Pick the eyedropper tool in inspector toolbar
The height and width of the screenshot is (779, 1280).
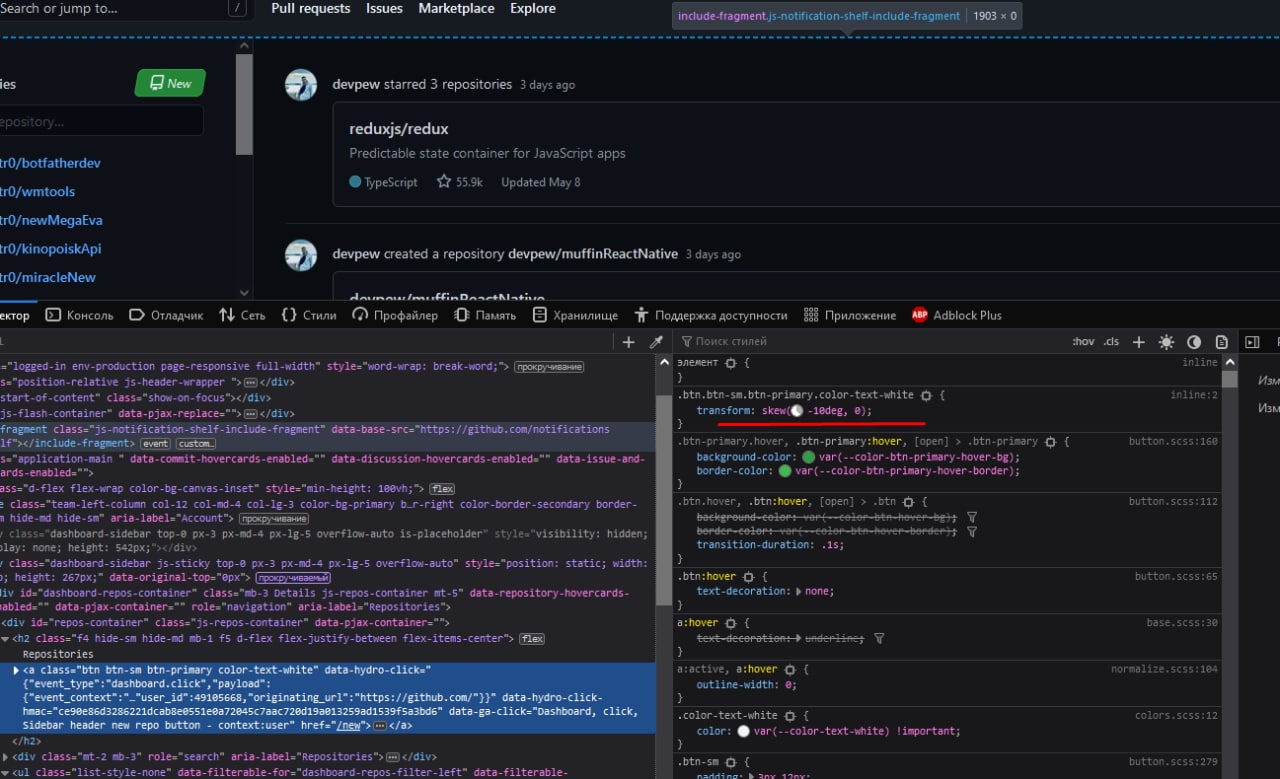(x=657, y=342)
